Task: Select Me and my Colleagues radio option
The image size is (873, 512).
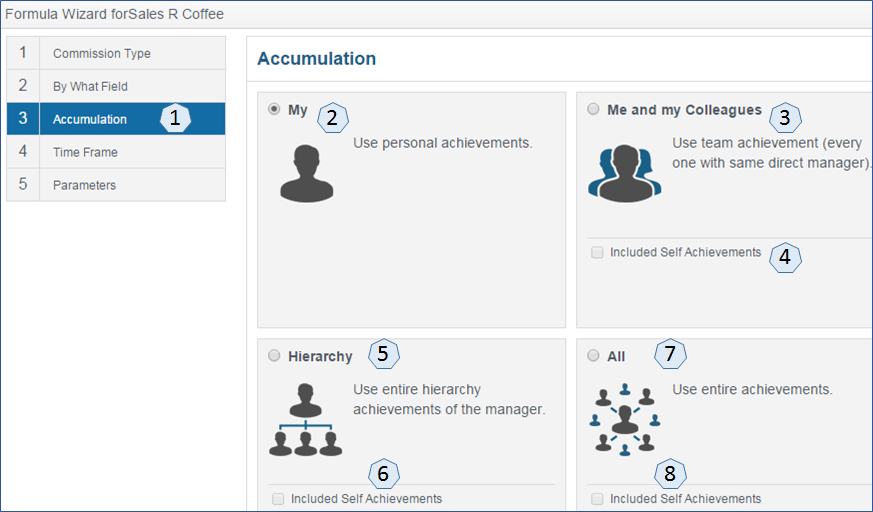Action: [x=594, y=109]
